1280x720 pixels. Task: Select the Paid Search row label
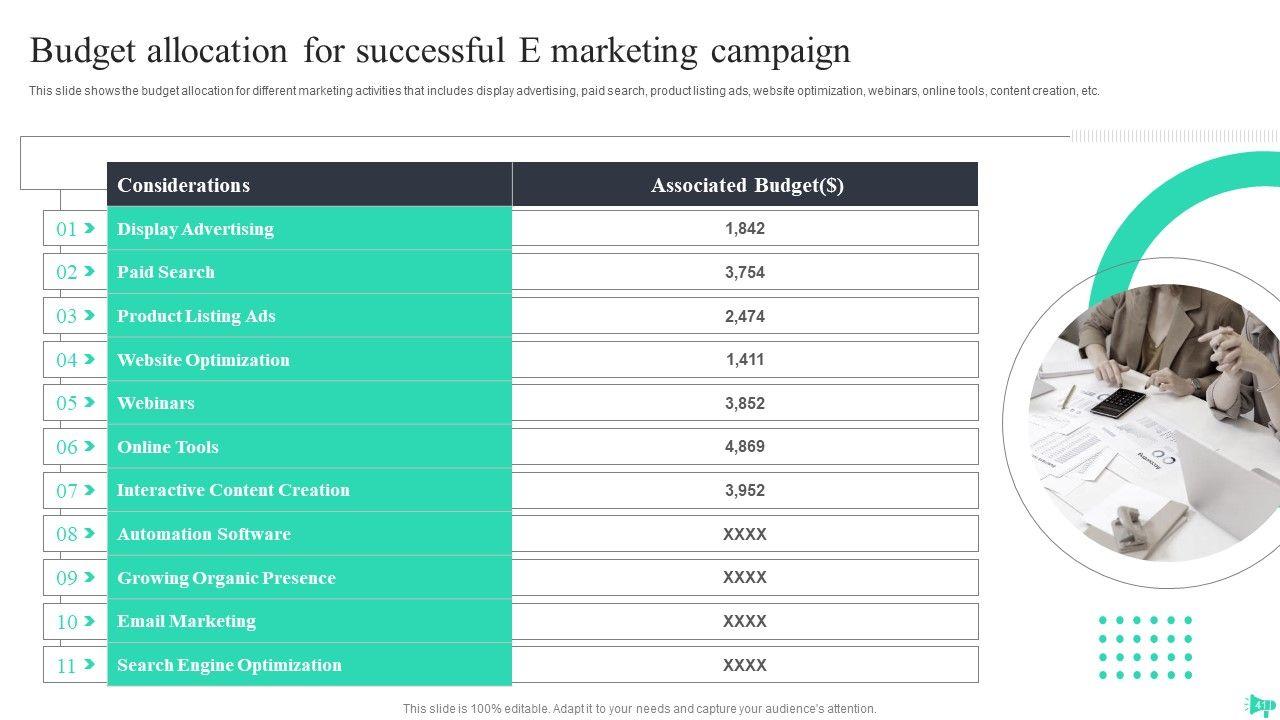(x=166, y=272)
